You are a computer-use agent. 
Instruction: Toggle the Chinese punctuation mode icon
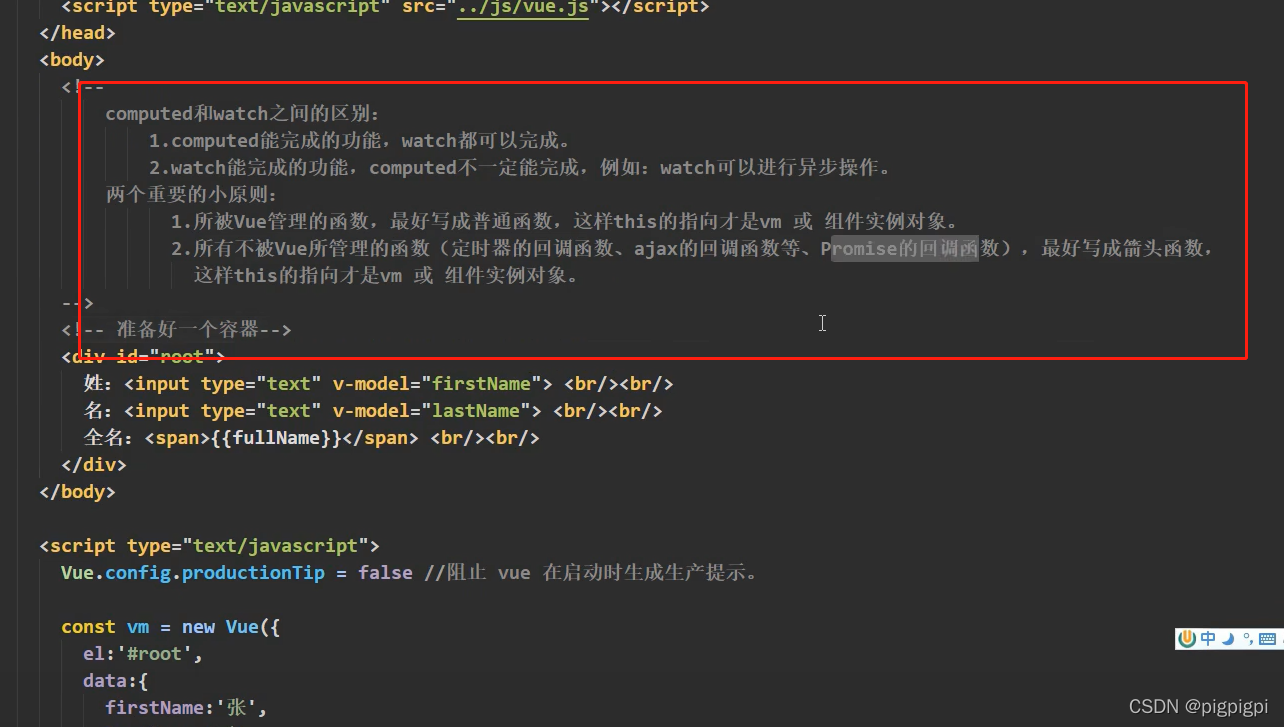coord(1248,638)
